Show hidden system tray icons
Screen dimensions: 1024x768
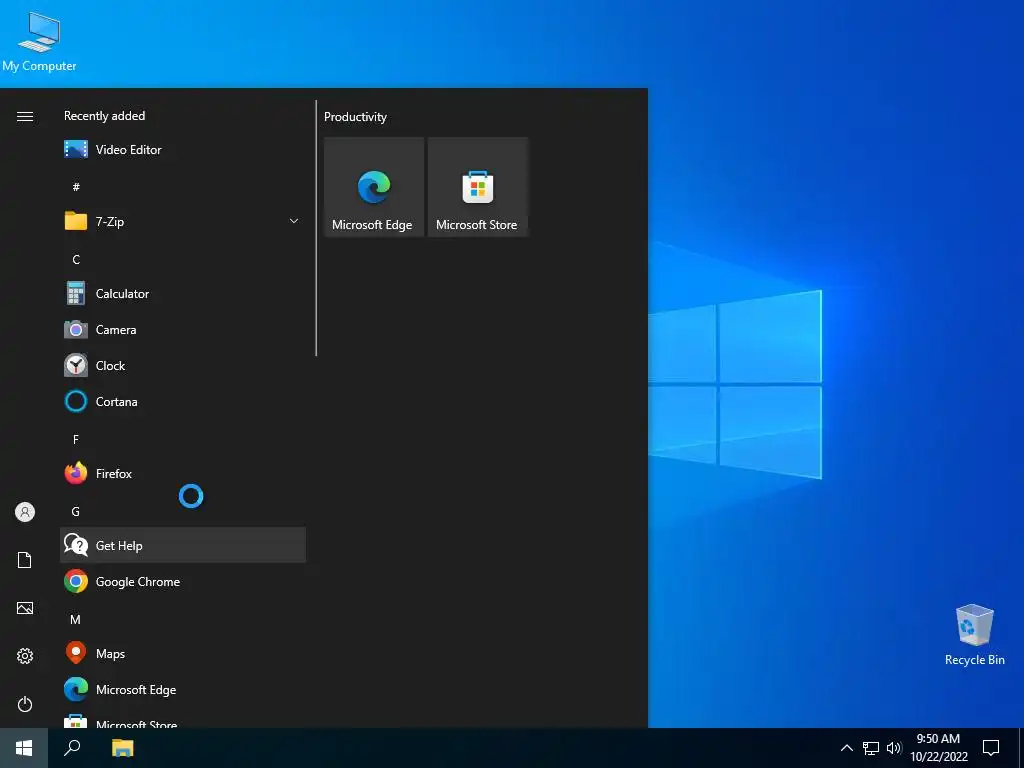(x=846, y=748)
